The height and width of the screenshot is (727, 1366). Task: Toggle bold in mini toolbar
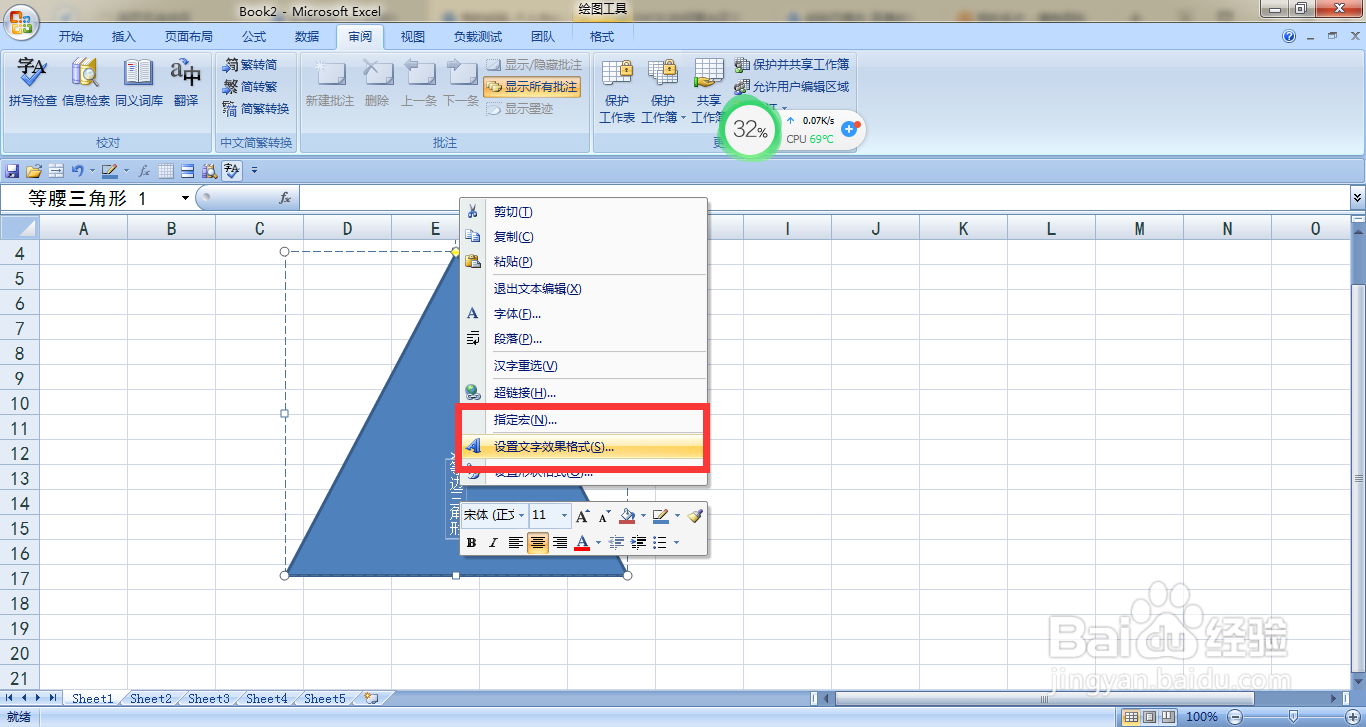tap(472, 542)
